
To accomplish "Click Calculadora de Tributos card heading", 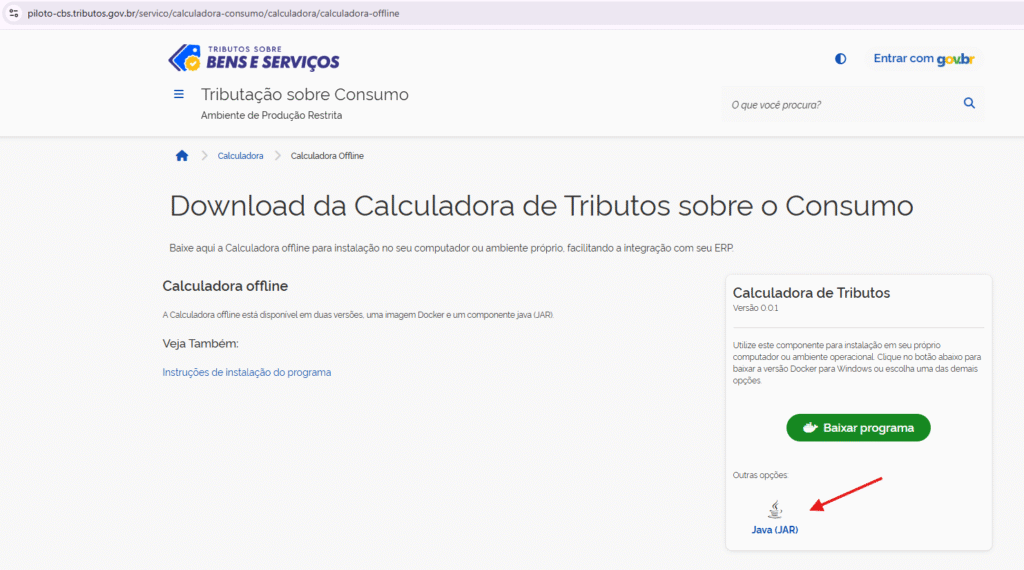I will click(811, 293).
